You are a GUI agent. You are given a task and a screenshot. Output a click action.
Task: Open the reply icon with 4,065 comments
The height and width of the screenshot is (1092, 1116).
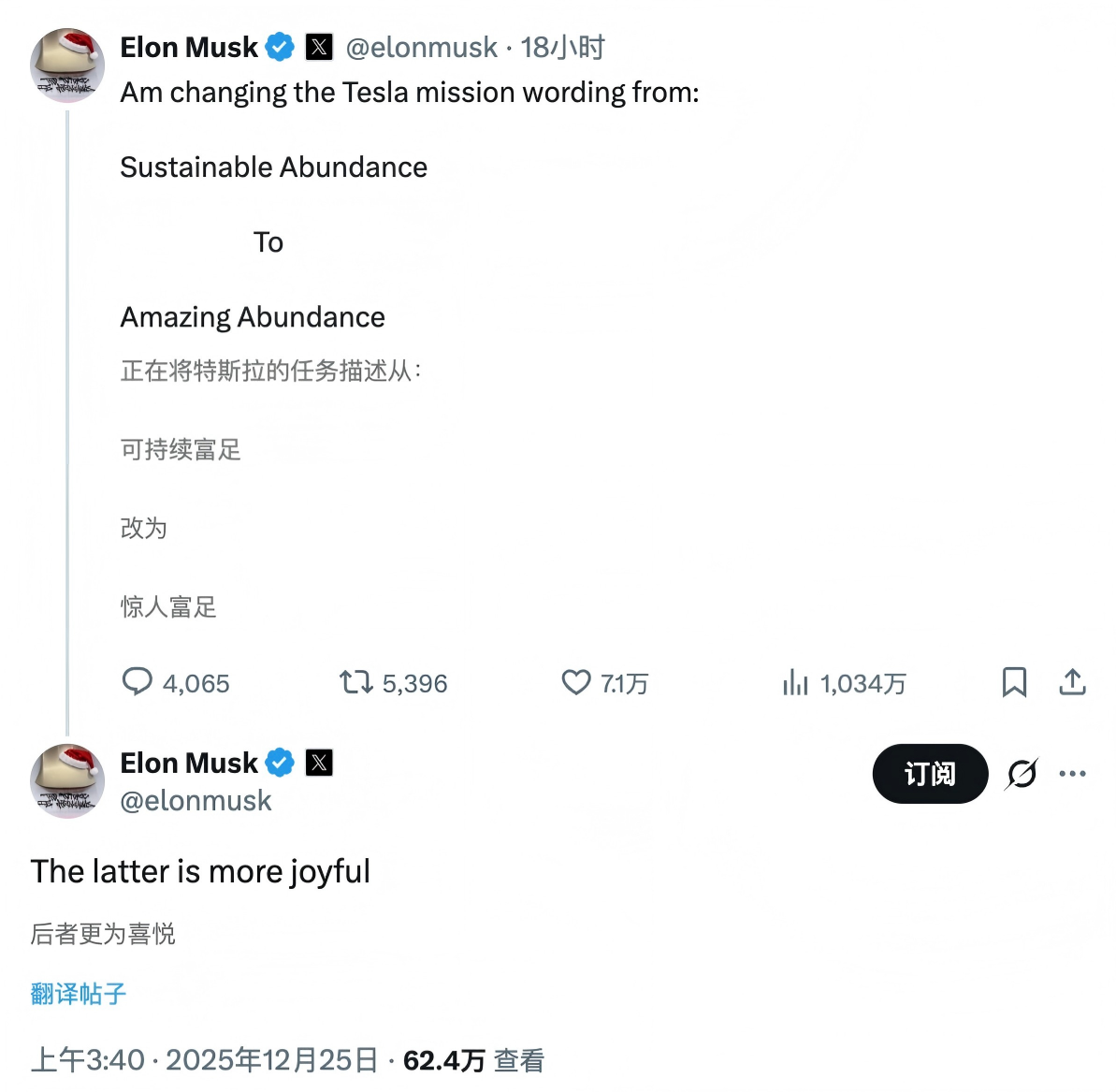138,682
